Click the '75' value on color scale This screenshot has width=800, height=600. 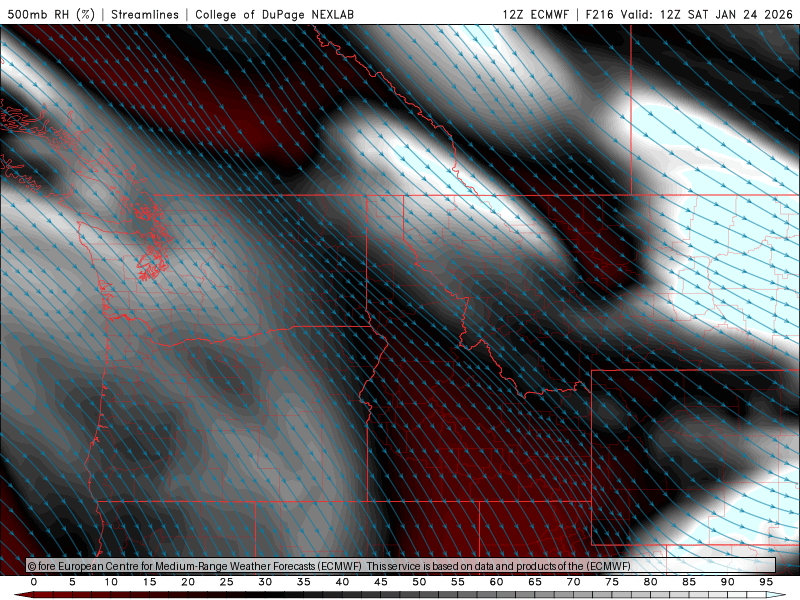tap(612, 582)
